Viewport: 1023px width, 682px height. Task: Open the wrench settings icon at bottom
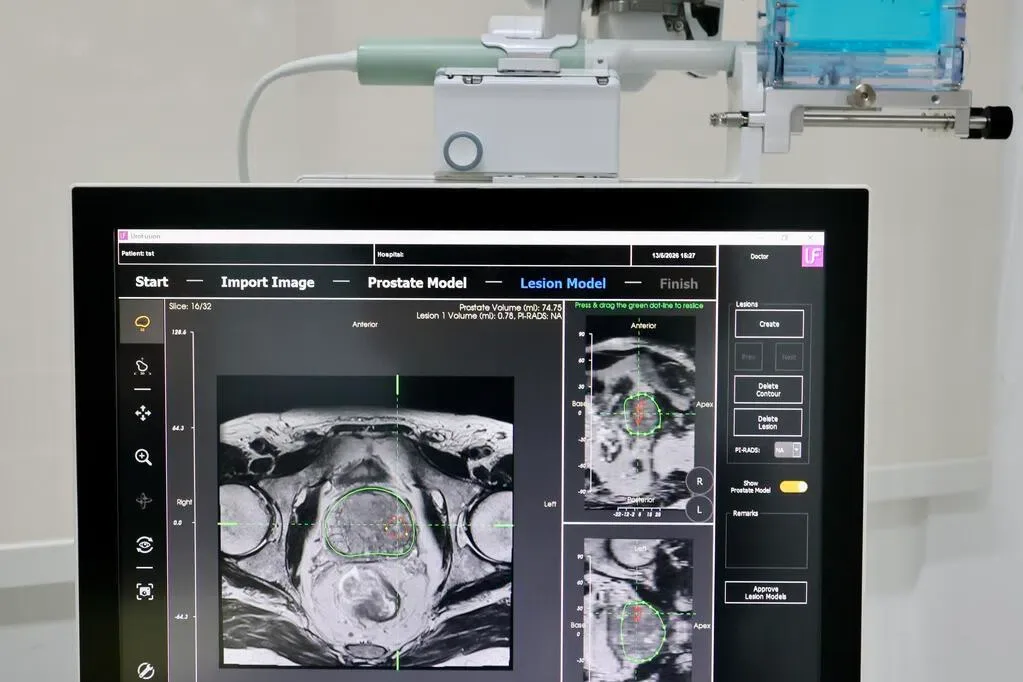[145, 670]
